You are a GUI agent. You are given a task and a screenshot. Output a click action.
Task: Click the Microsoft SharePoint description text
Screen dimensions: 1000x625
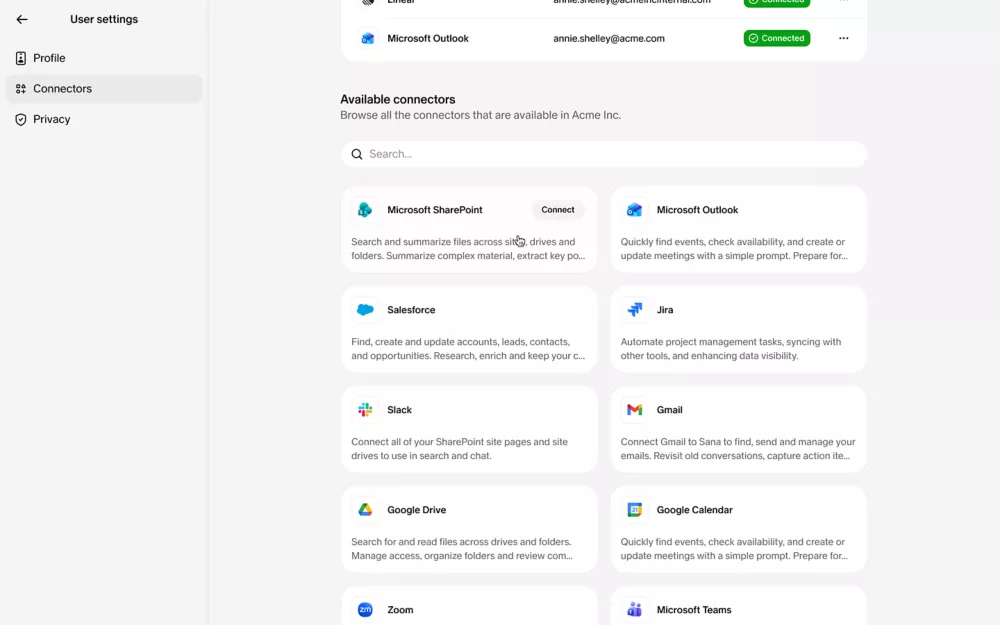pos(468,249)
